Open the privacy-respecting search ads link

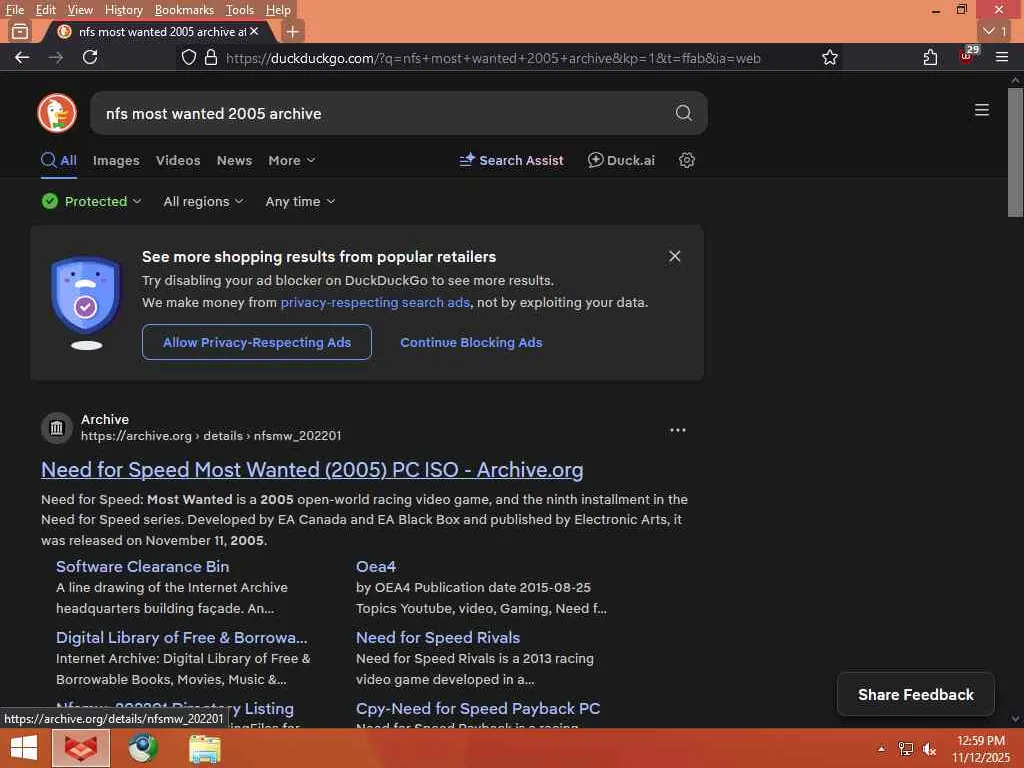[x=375, y=302]
